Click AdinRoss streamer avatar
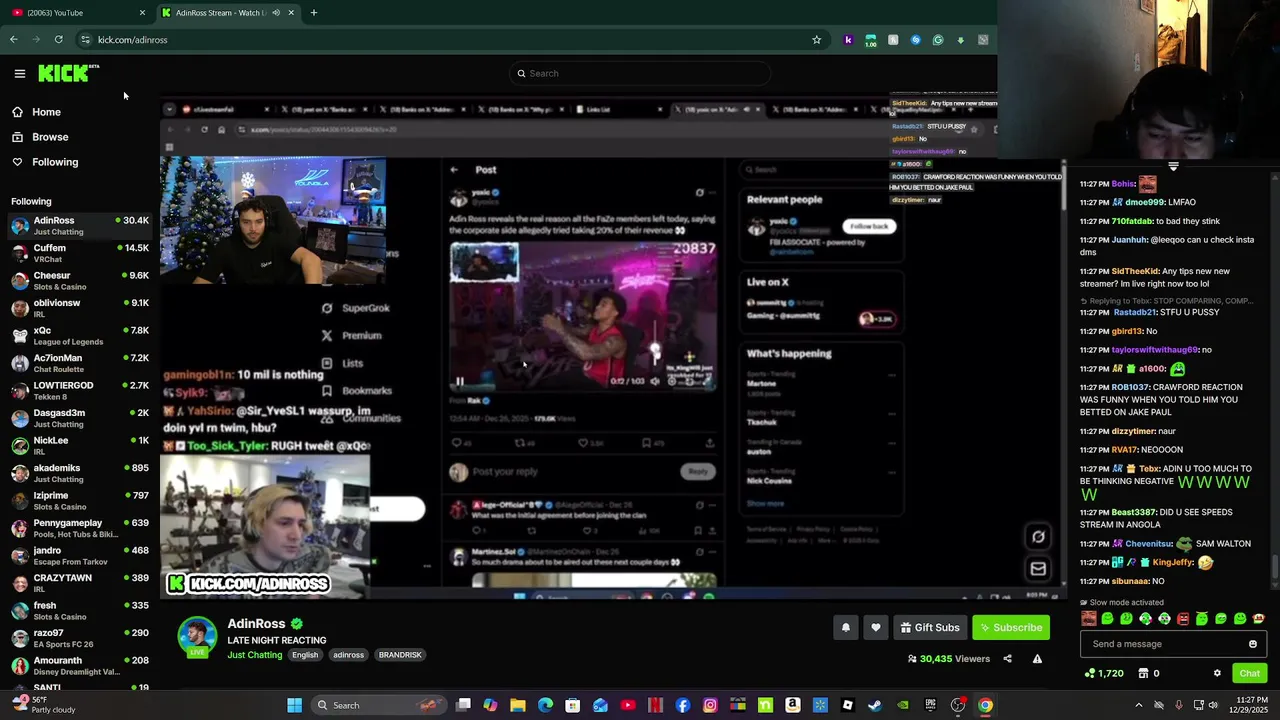 197,637
